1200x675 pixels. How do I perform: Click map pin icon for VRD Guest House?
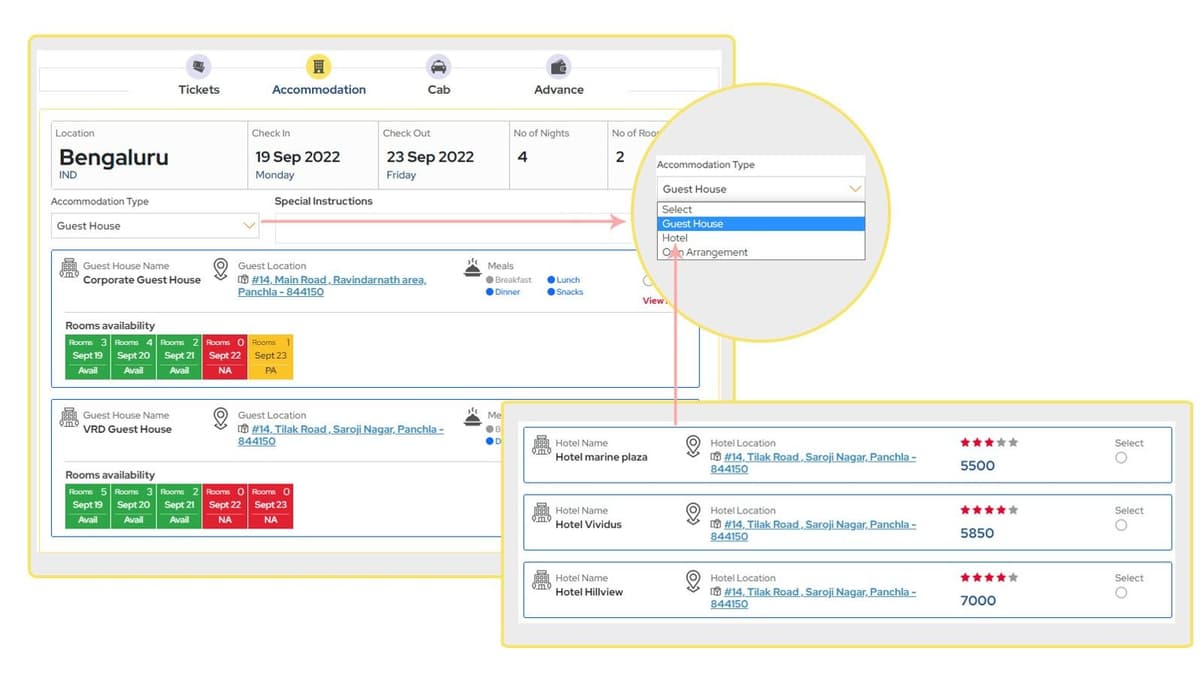click(221, 419)
